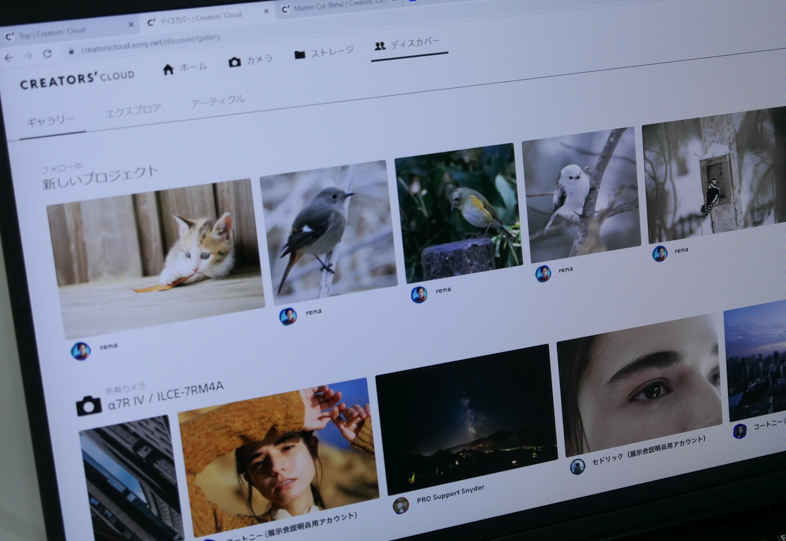786x541 pixels.
Task: Click rena's avatar under the gray bird photo
Action: pyautogui.click(x=288, y=316)
